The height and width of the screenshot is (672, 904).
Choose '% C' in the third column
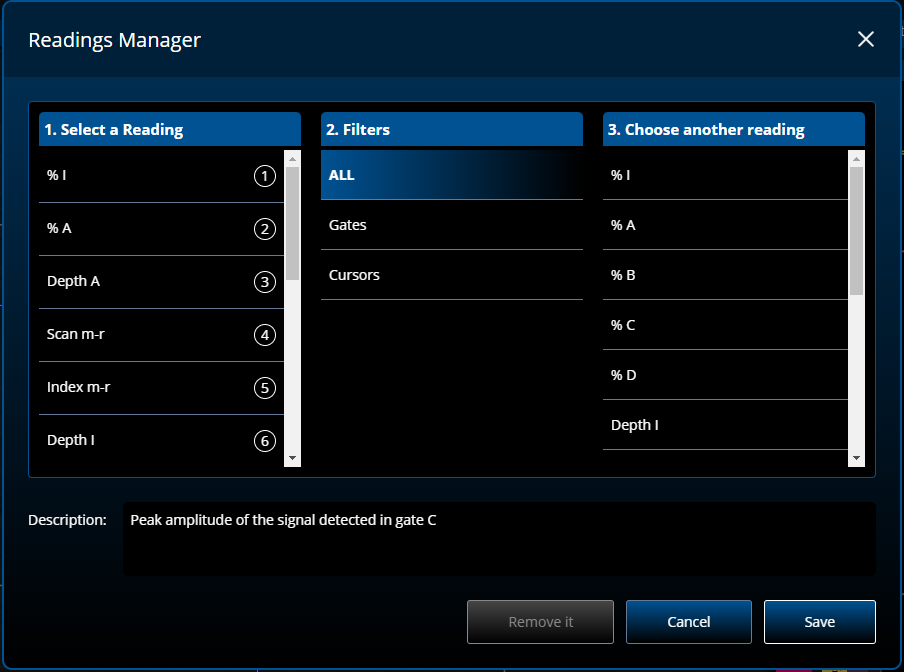[x=725, y=325]
